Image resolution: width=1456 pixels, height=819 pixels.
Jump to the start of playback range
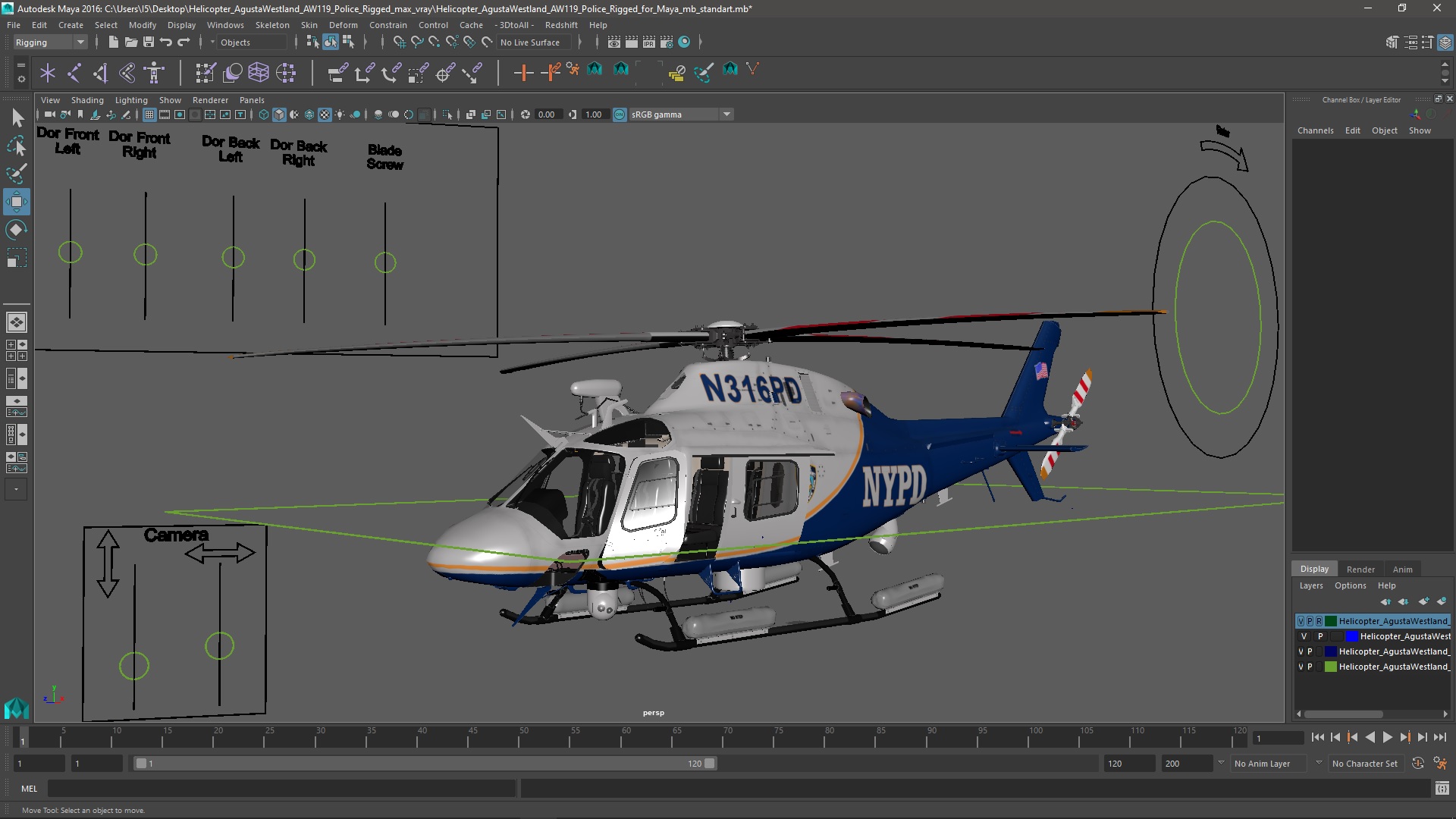point(1317,737)
